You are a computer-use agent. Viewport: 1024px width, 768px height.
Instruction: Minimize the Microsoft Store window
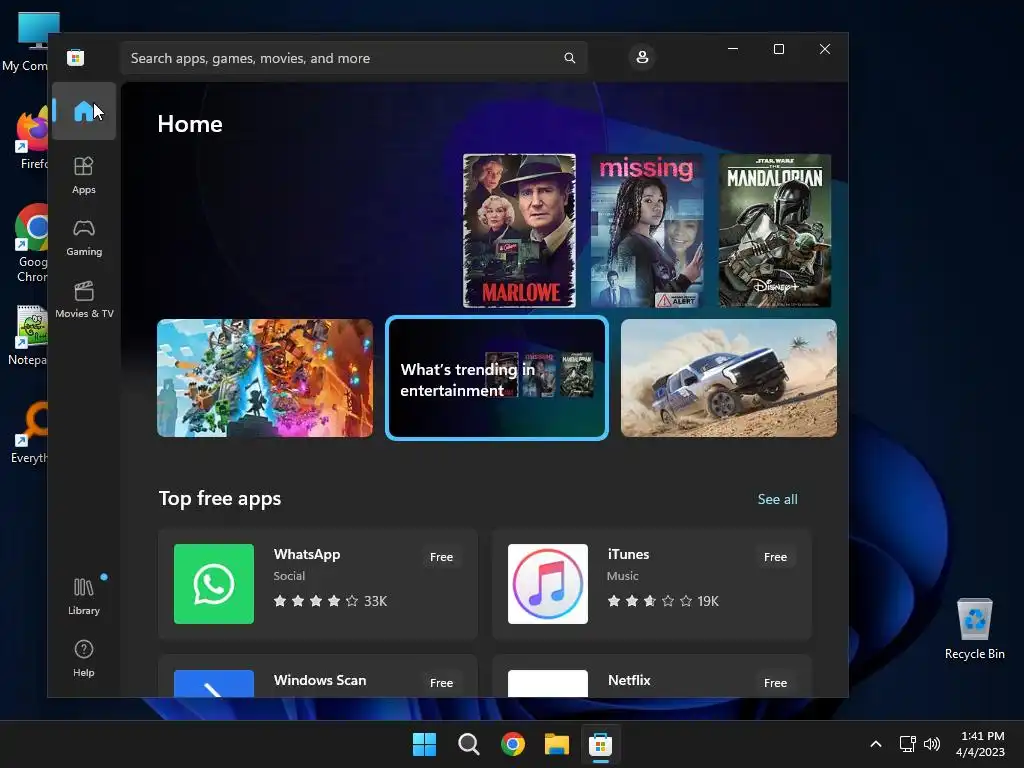coord(733,49)
